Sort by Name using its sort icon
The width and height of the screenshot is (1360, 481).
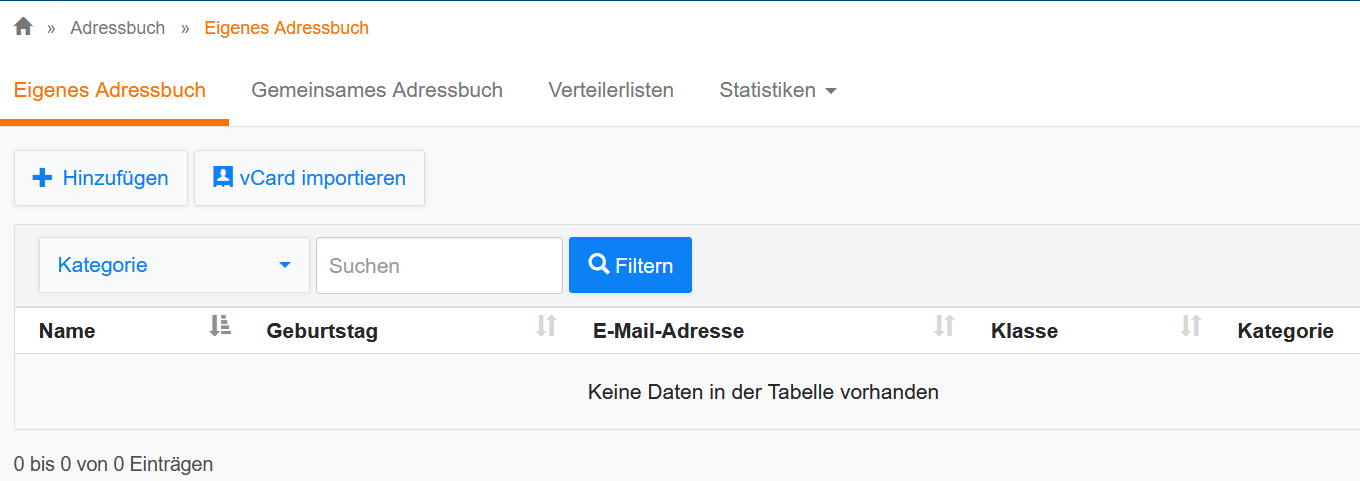pyautogui.click(x=220, y=326)
